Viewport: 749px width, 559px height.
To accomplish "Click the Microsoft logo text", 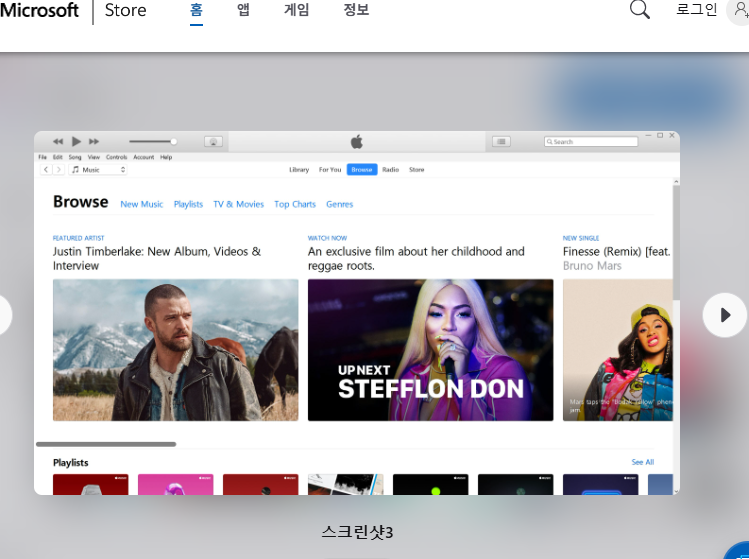I will [39, 10].
